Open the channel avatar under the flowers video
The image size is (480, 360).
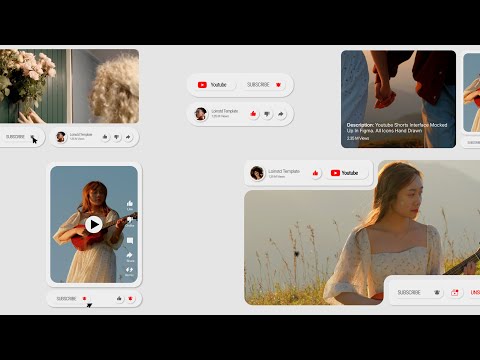tap(61, 137)
